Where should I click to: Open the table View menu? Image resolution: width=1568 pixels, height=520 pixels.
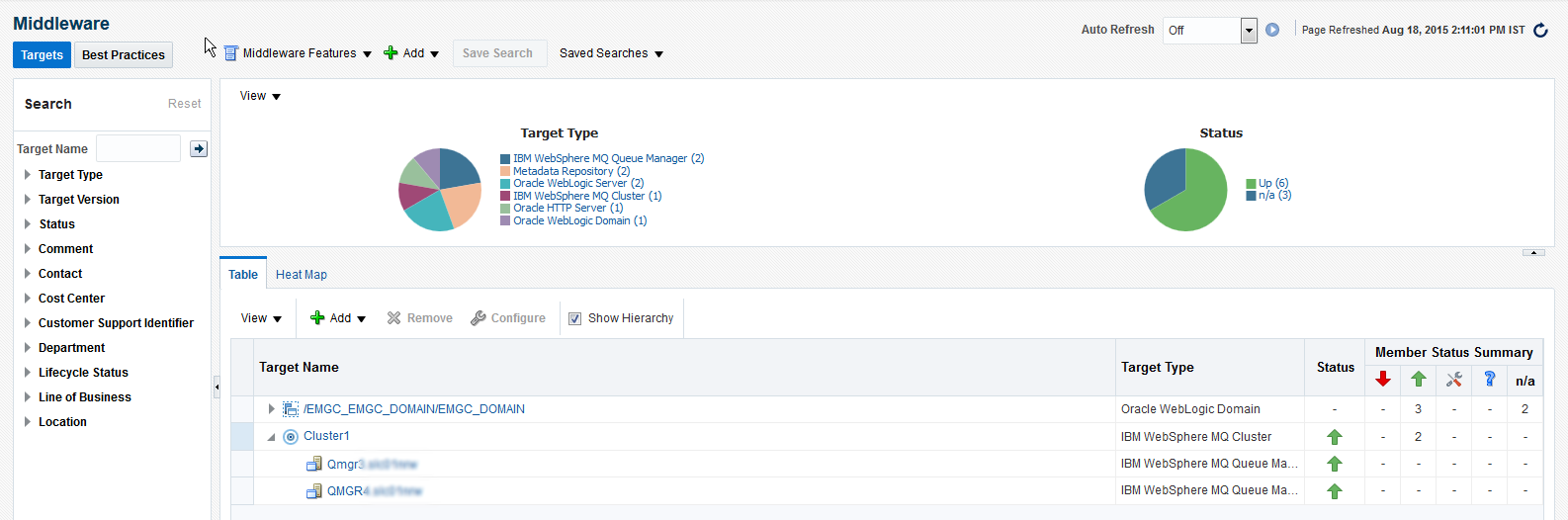pyautogui.click(x=261, y=318)
